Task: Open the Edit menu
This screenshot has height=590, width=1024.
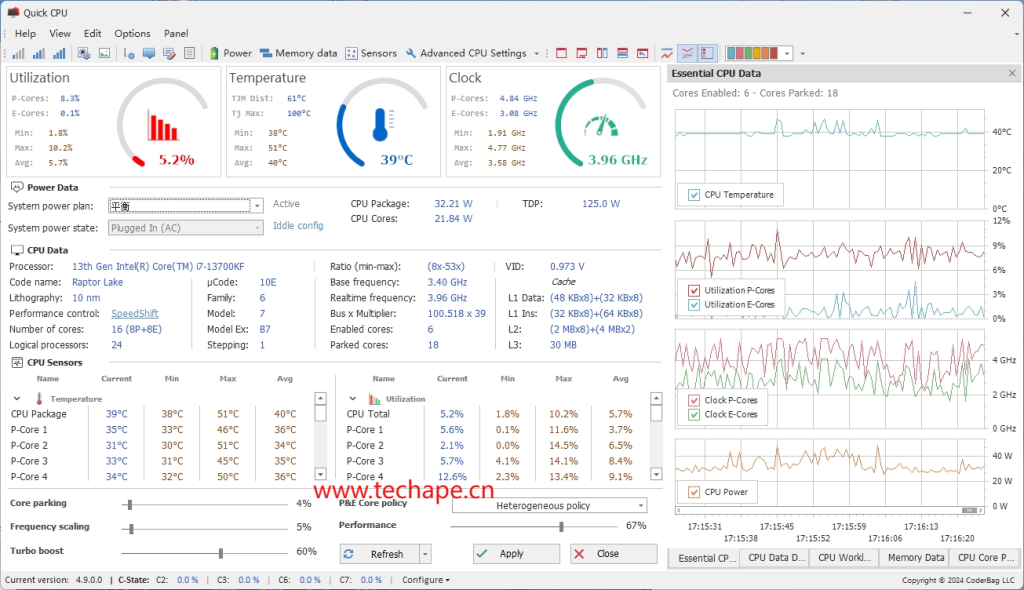Action: point(92,33)
